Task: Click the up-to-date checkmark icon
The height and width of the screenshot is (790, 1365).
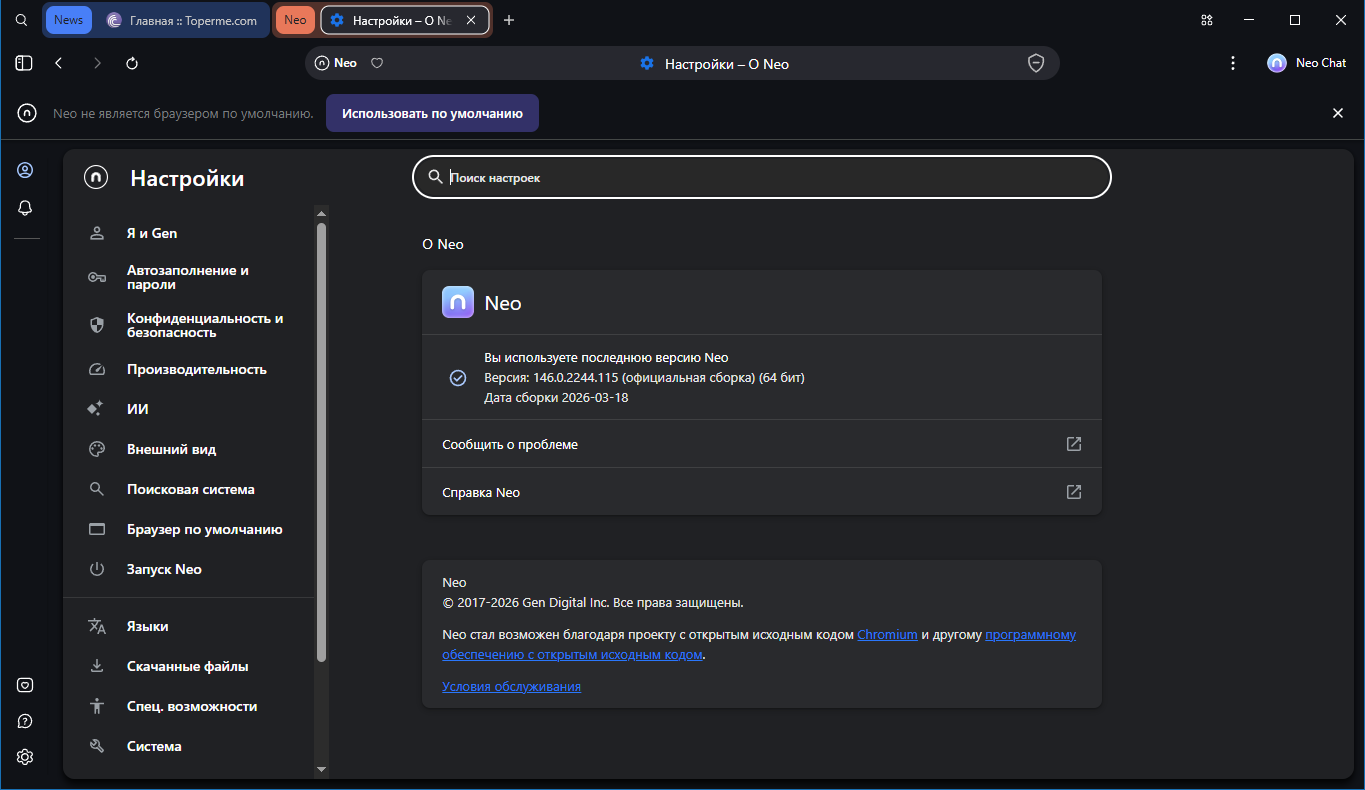Action: pyautogui.click(x=458, y=378)
